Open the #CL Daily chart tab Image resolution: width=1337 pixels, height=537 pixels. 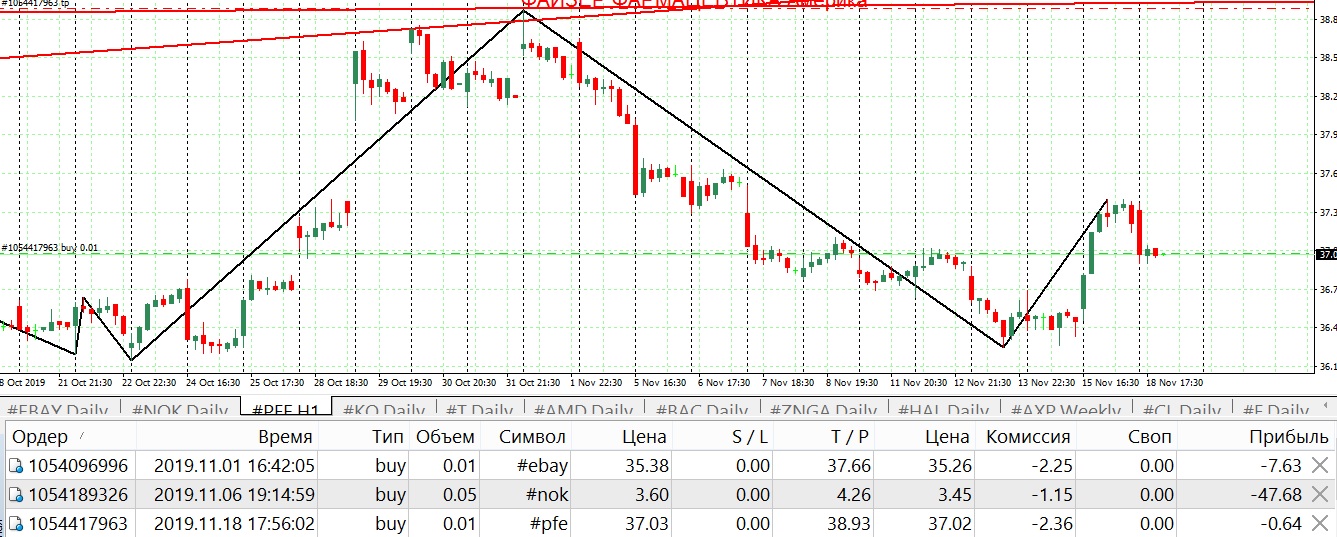click(1182, 409)
